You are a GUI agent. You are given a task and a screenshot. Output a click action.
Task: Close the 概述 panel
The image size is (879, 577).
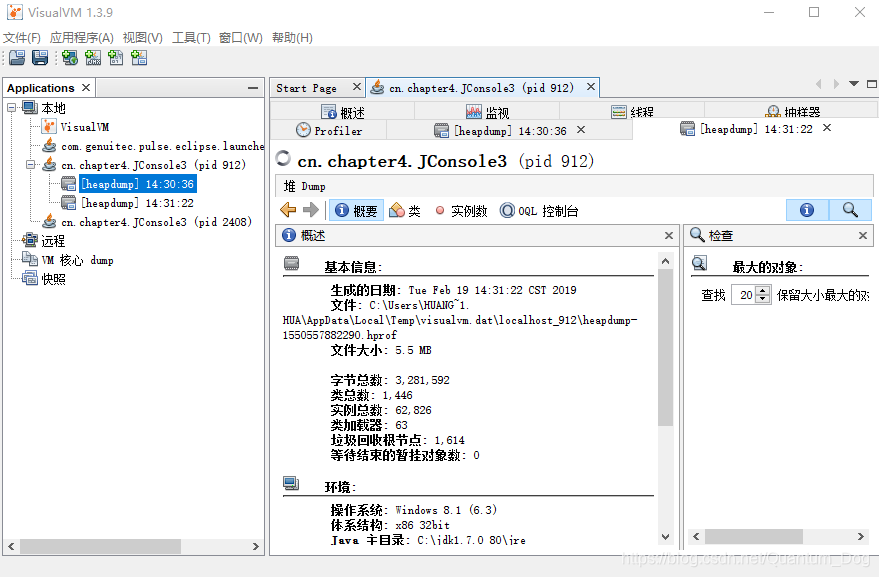pyautogui.click(x=669, y=236)
